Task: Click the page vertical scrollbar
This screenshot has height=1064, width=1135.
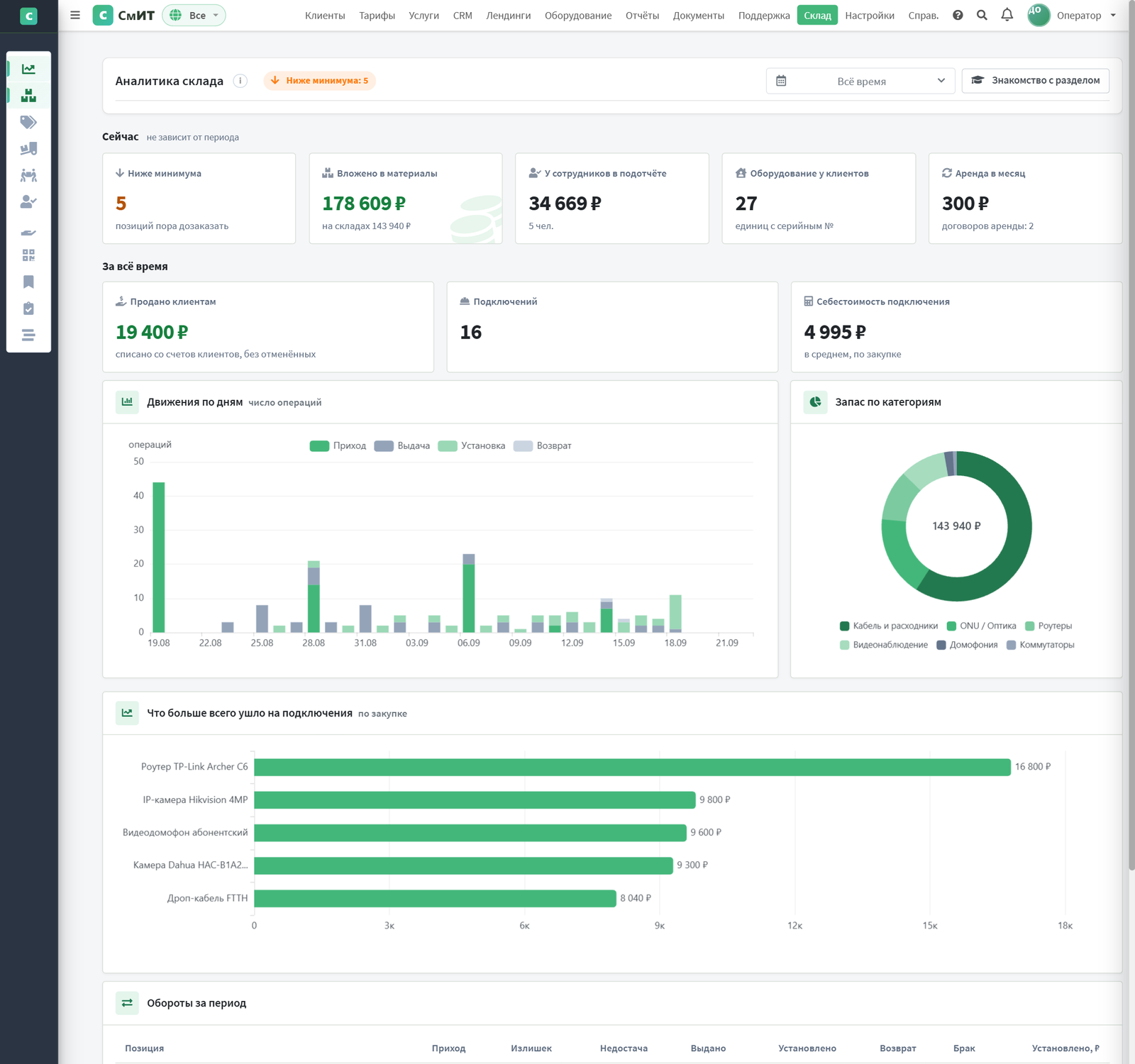Action: coord(1131,434)
